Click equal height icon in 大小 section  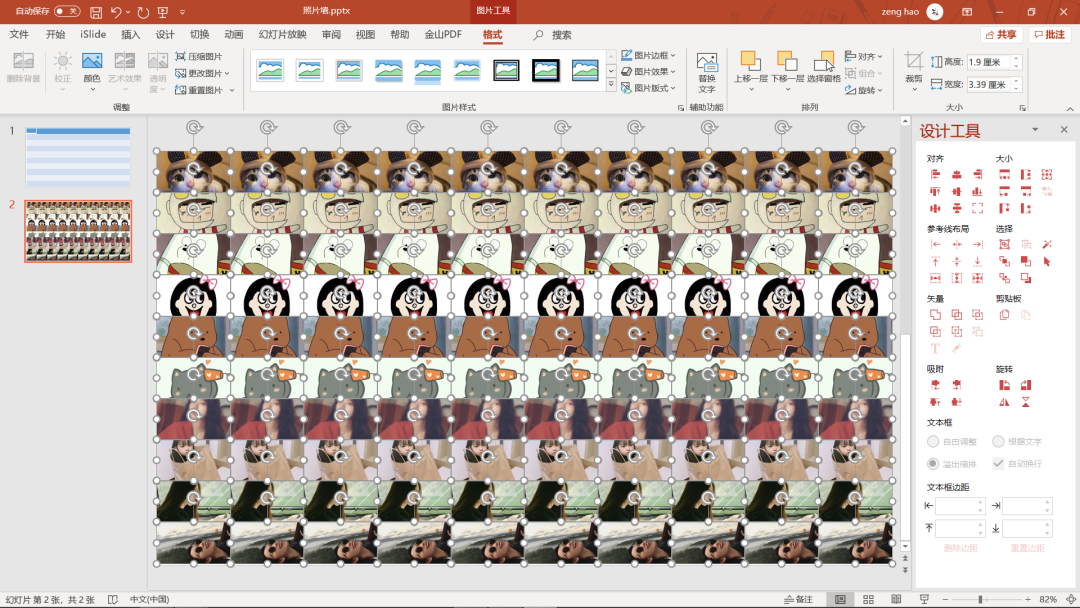1026,175
